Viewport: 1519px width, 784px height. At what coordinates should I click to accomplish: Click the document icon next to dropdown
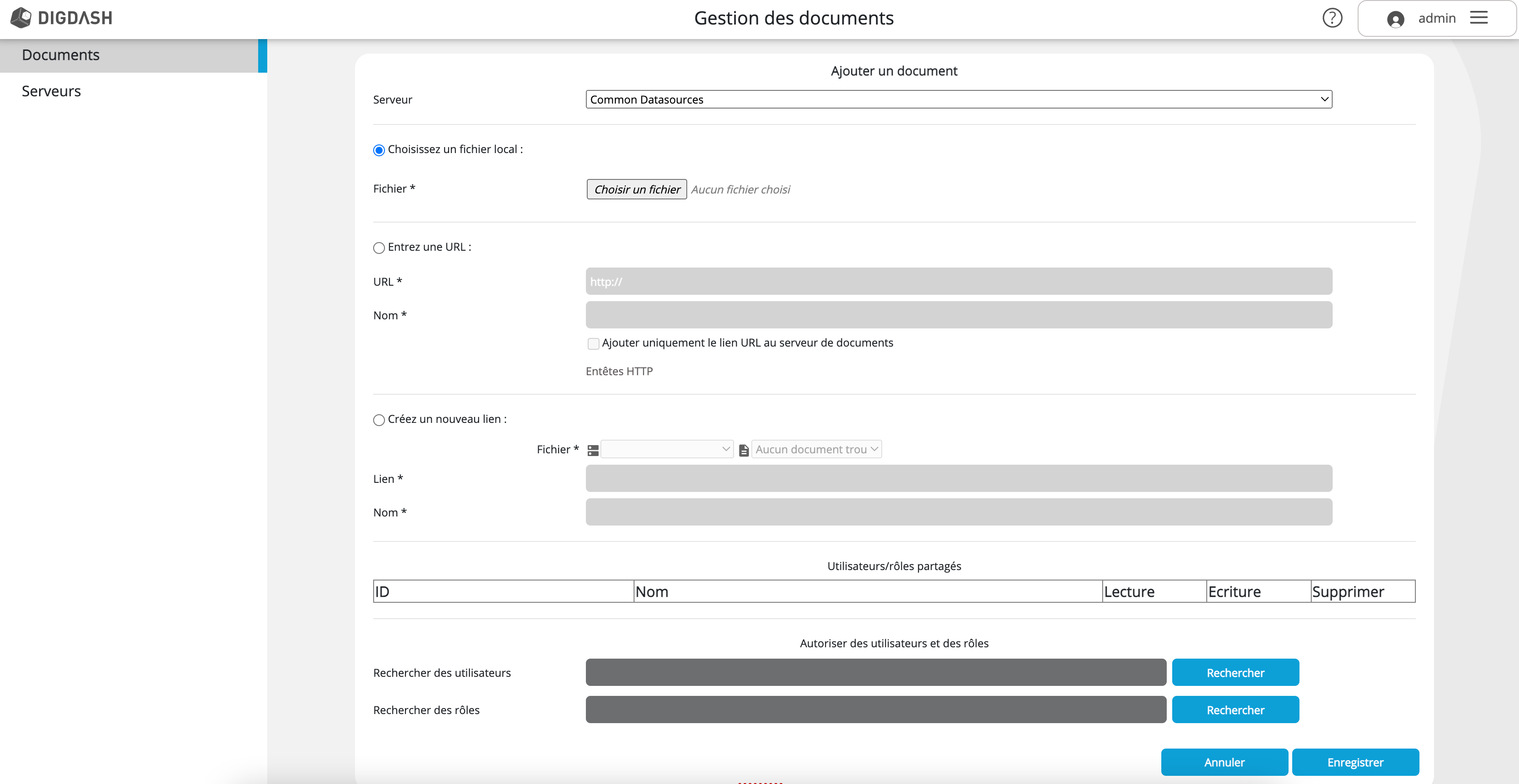click(x=744, y=450)
